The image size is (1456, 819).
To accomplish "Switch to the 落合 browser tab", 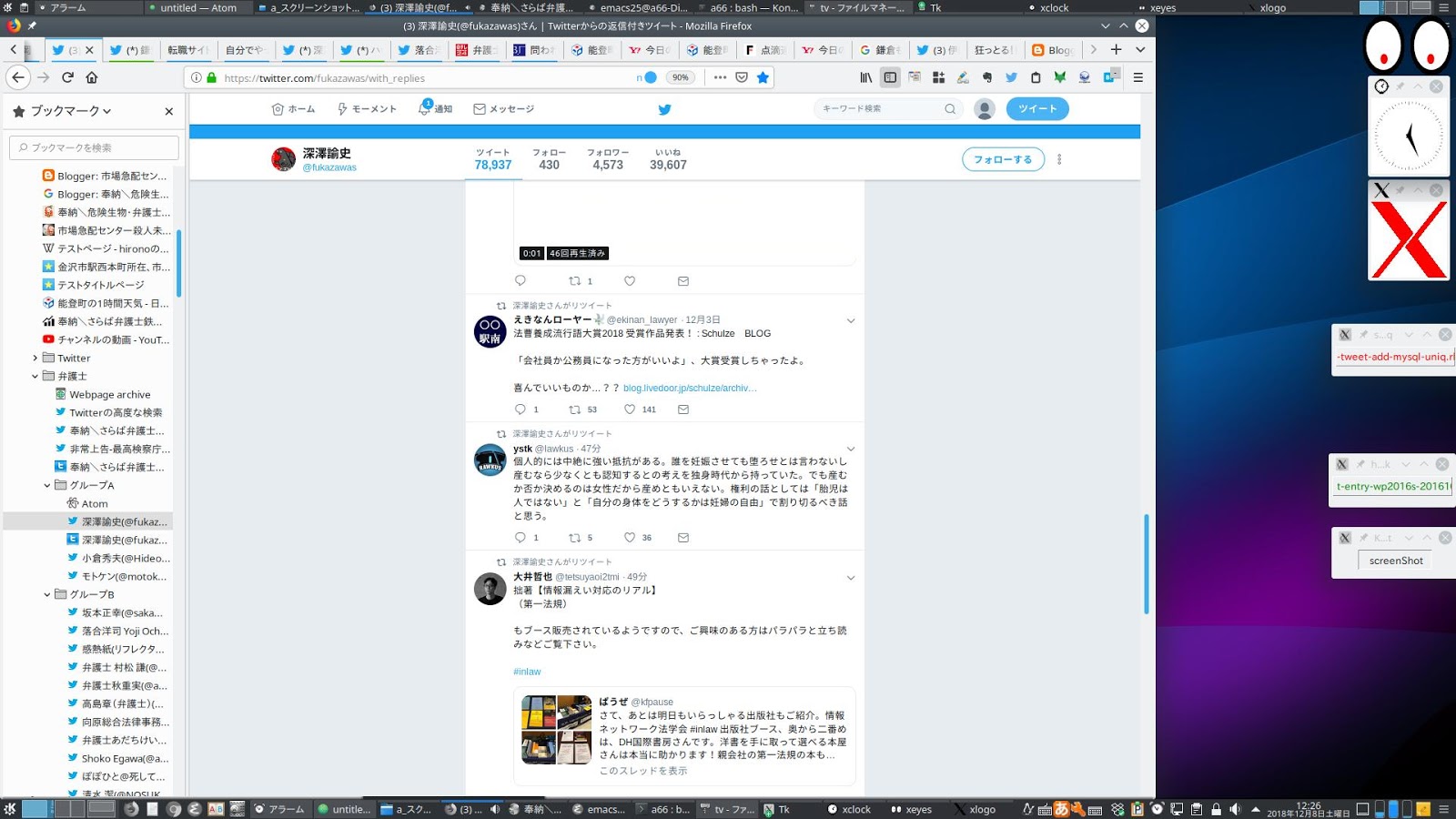I will (x=418, y=50).
